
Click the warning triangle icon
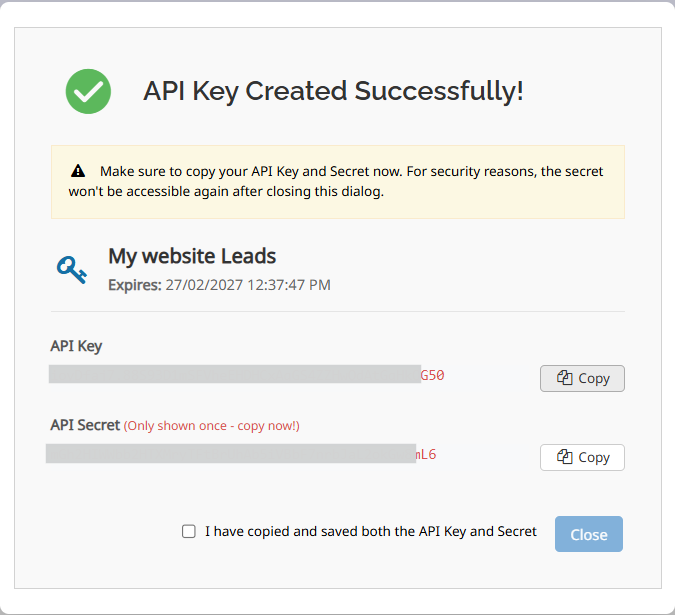point(78,172)
